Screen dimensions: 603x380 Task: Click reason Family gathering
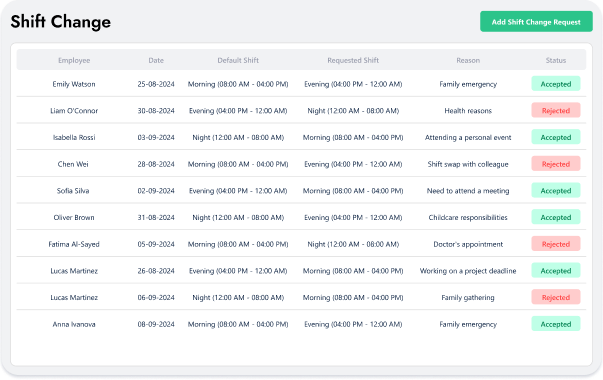tap(468, 297)
